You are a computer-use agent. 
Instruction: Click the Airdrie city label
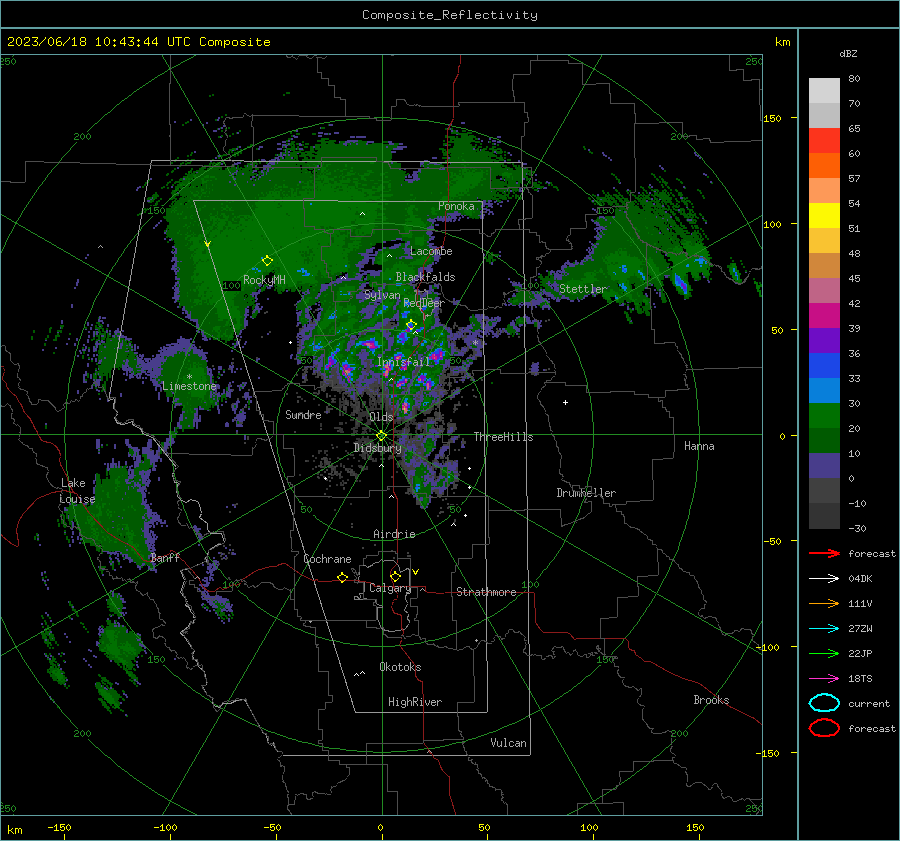[394, 534]
